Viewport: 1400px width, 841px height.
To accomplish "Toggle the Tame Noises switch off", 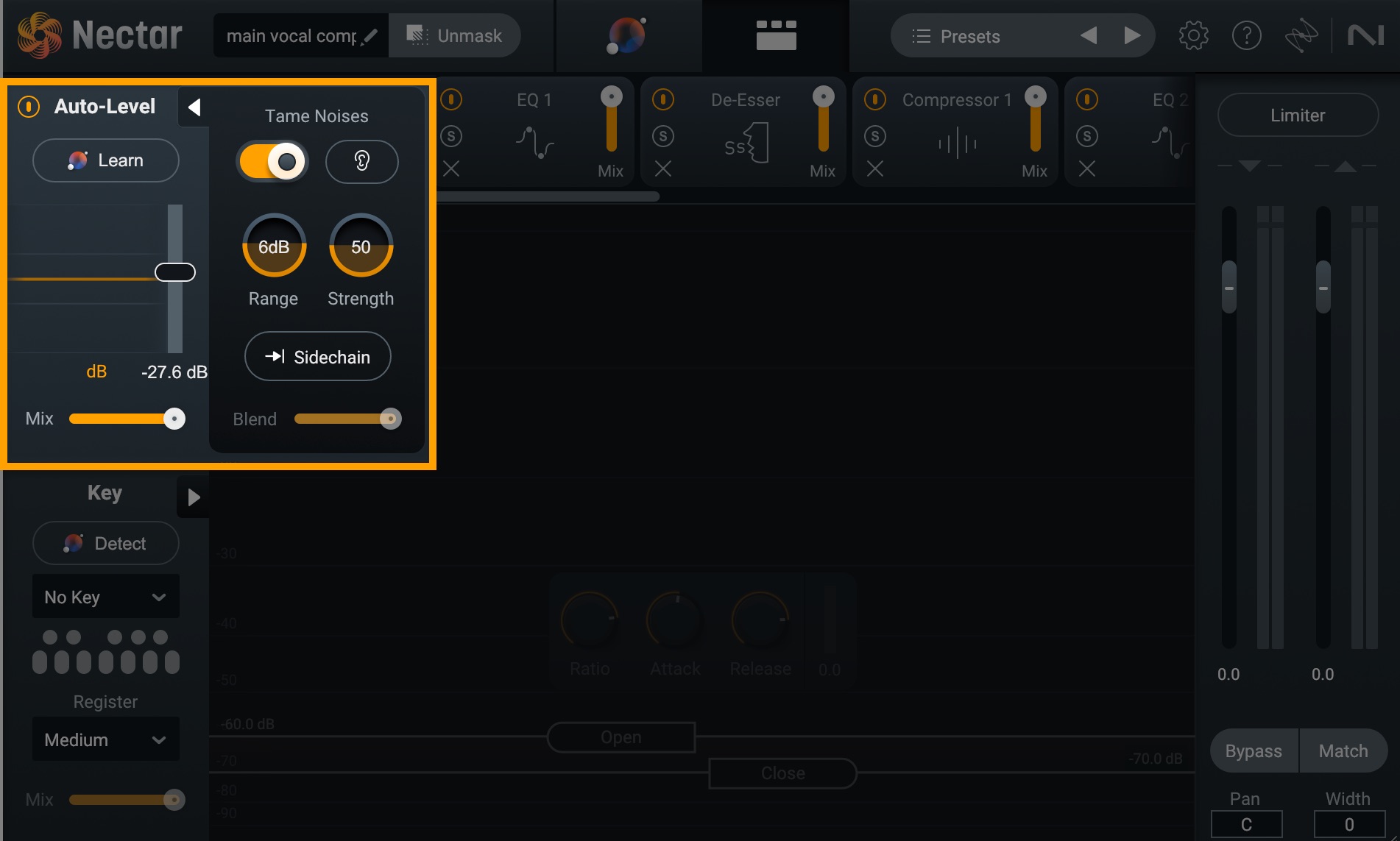I will click(272, 161).
